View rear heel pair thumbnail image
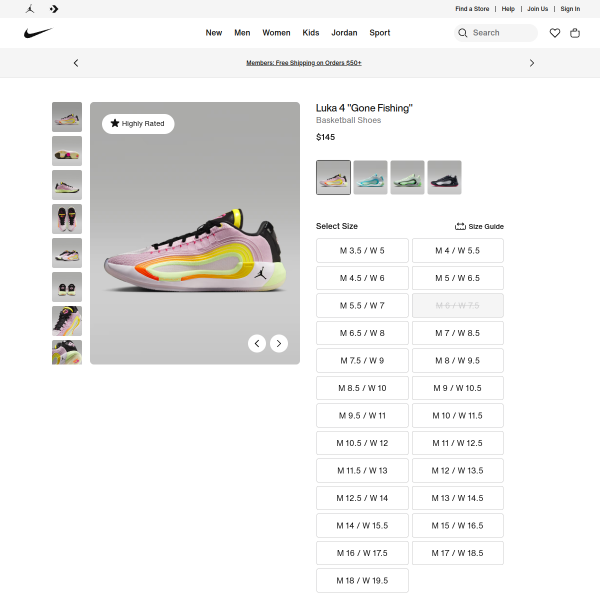The image size is (600, 600). pos(67,287)
